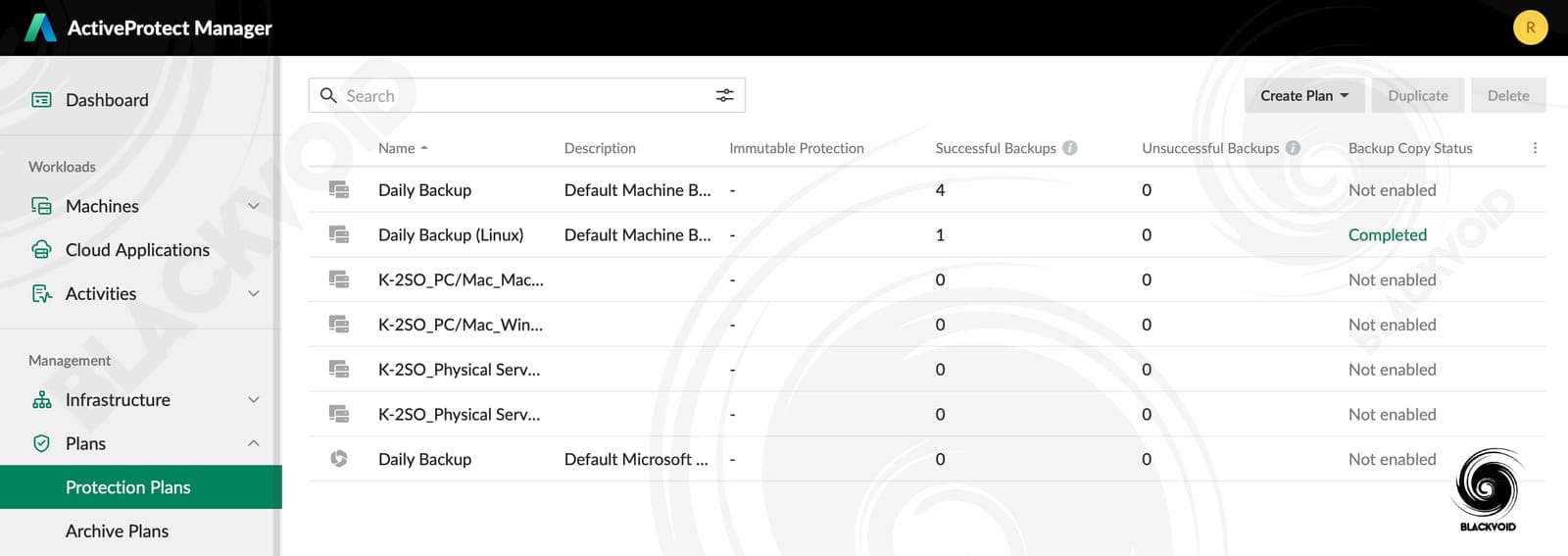Click successful backups value 4
This screenshot has height=556, width=1568.
(x=940, y=189)
